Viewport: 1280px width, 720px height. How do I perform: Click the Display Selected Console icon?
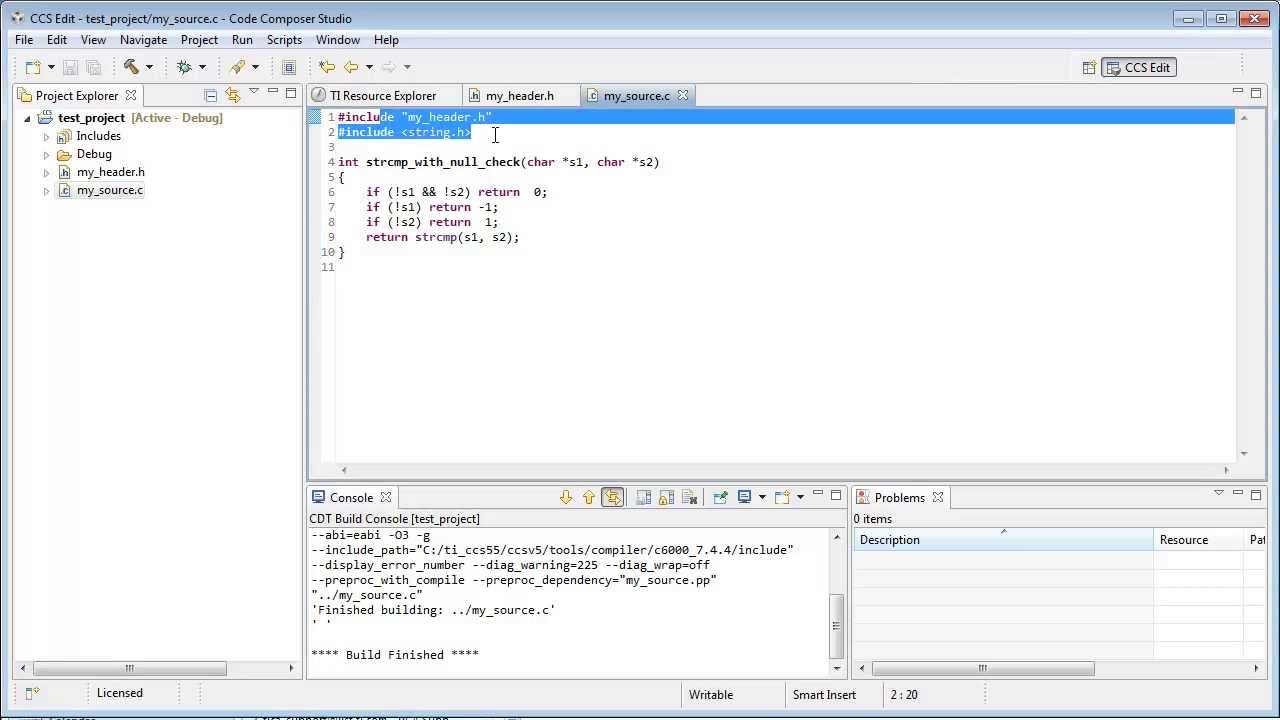[x=744, y=497]
